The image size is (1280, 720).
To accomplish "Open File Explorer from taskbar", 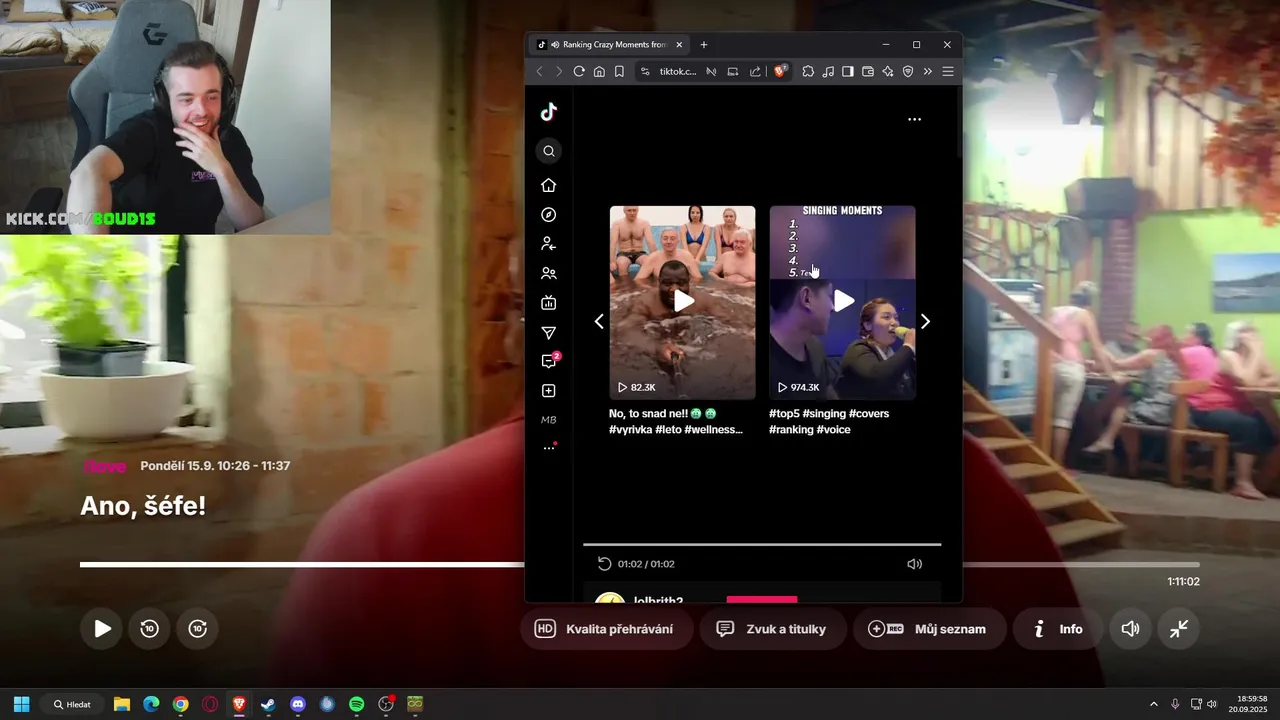I will 122,704.
